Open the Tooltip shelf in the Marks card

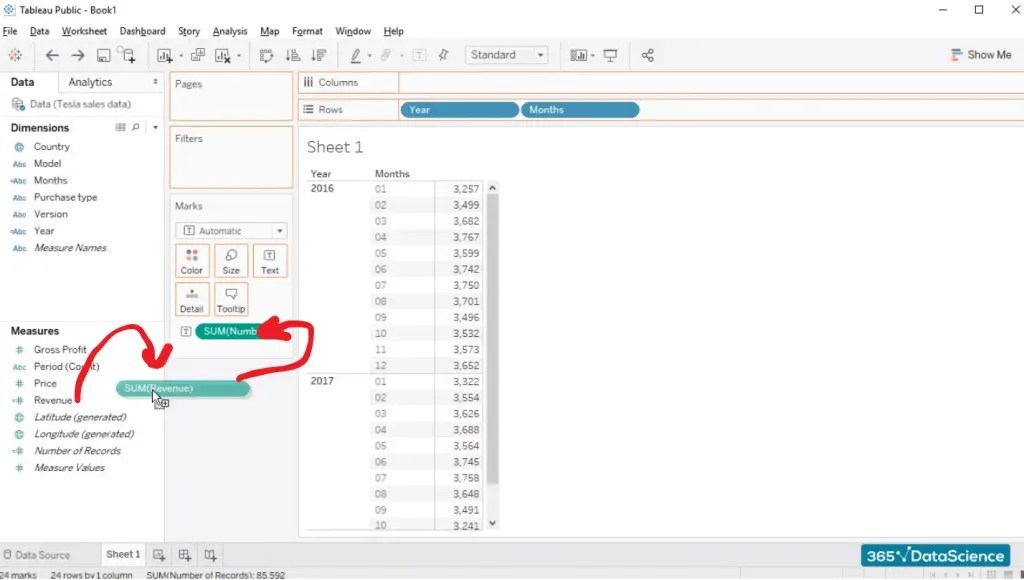[x=231, y=298]
